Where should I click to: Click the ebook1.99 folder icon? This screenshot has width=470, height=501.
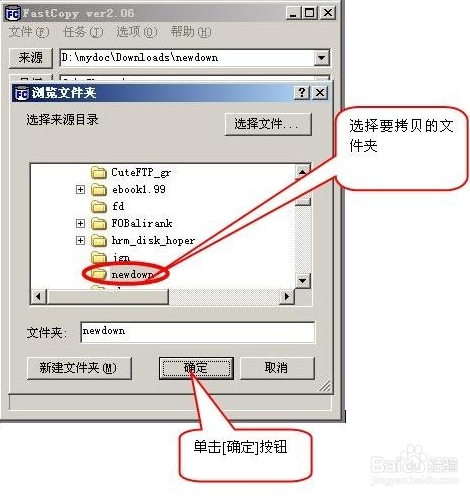point(99,190)
